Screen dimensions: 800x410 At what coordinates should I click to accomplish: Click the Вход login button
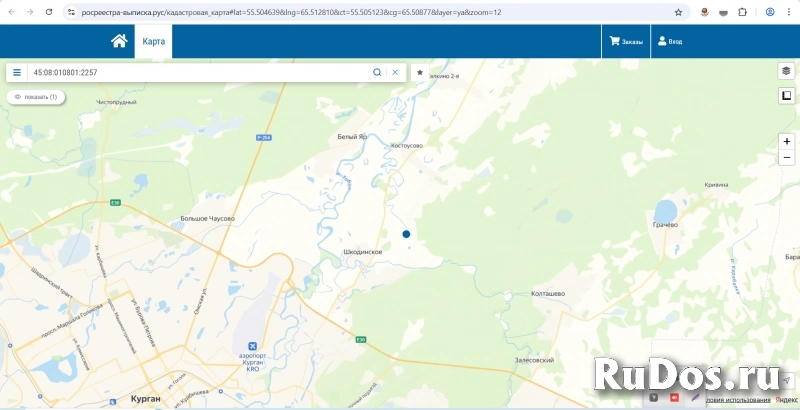pos(669,42)
